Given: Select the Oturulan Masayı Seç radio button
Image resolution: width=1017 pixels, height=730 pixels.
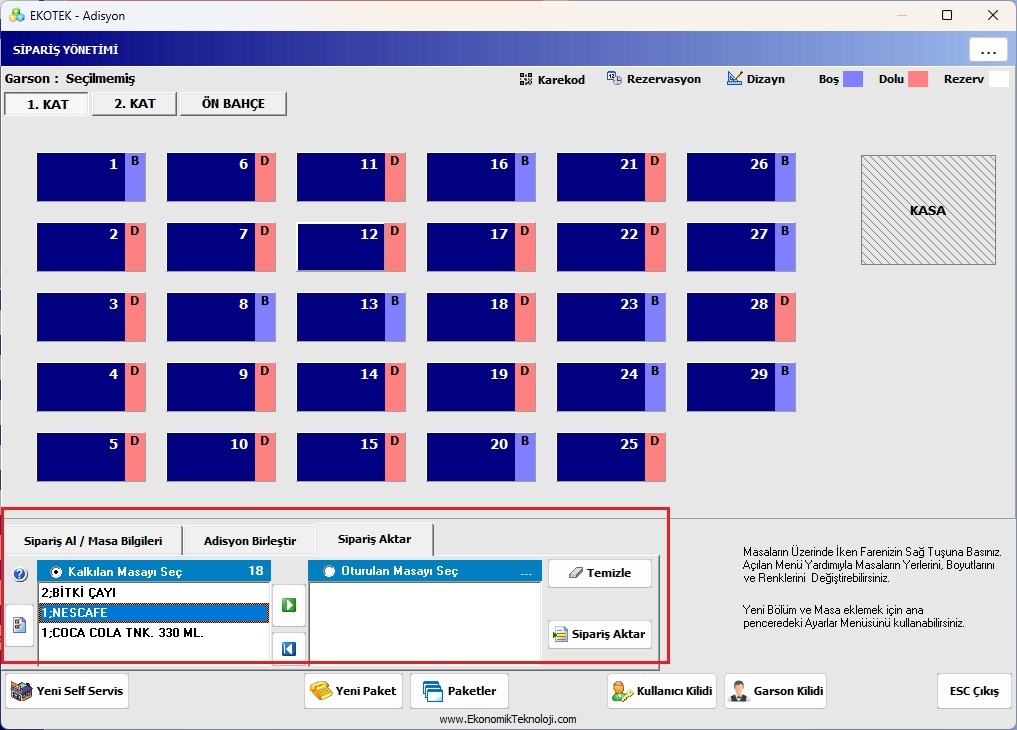Looking at the screenshot, I should click(x=329, y=571).
